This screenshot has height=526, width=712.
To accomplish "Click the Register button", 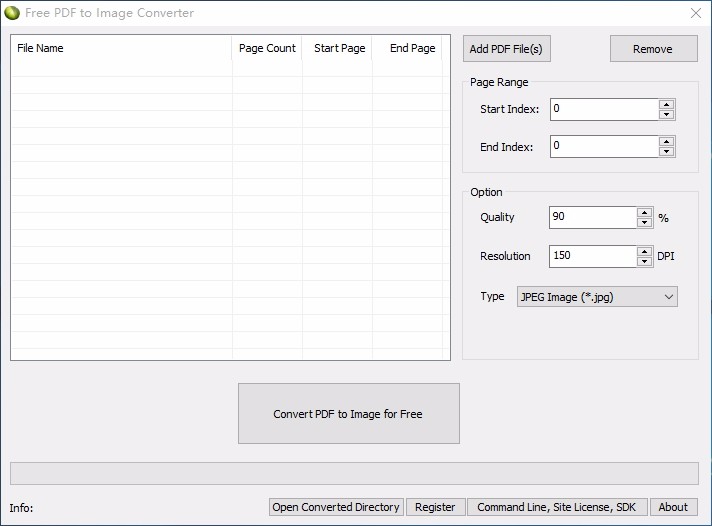I will [x=435, y=507].
